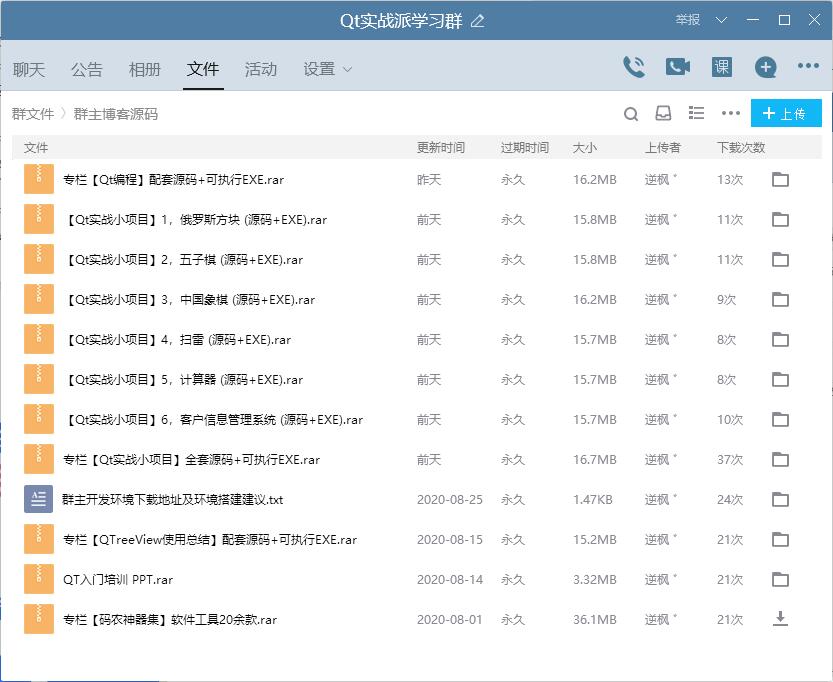Open folder for 俄罗斯方块 file

tap(780, 219)
